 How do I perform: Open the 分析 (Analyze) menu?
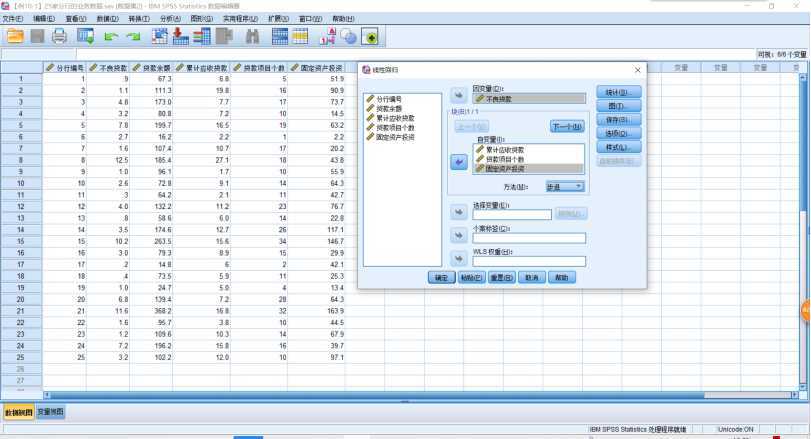point(170,19)
